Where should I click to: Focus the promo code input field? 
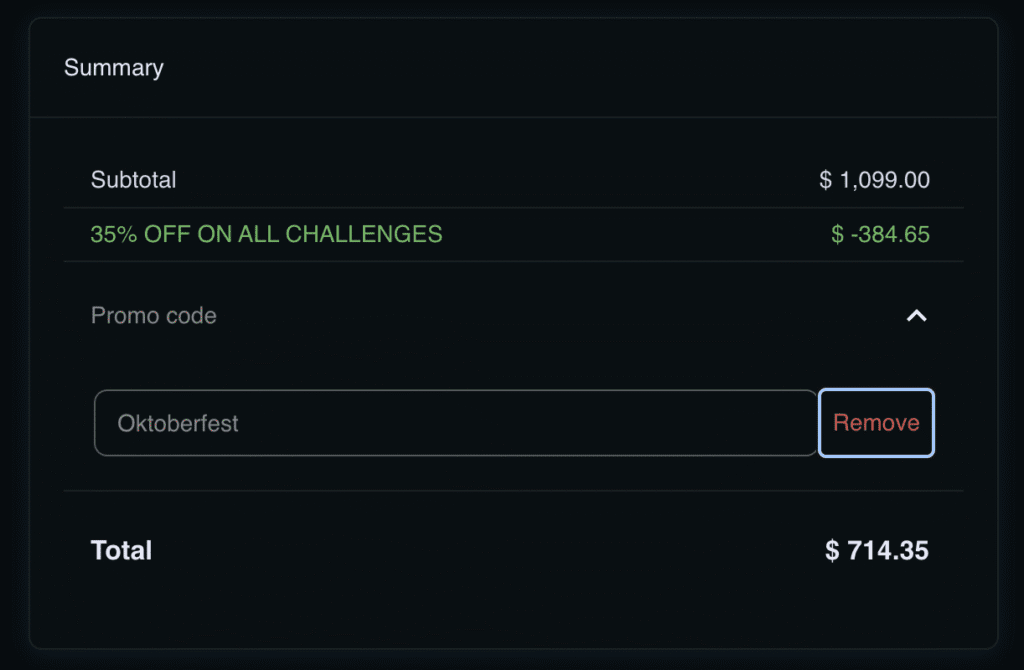[456, 423]
